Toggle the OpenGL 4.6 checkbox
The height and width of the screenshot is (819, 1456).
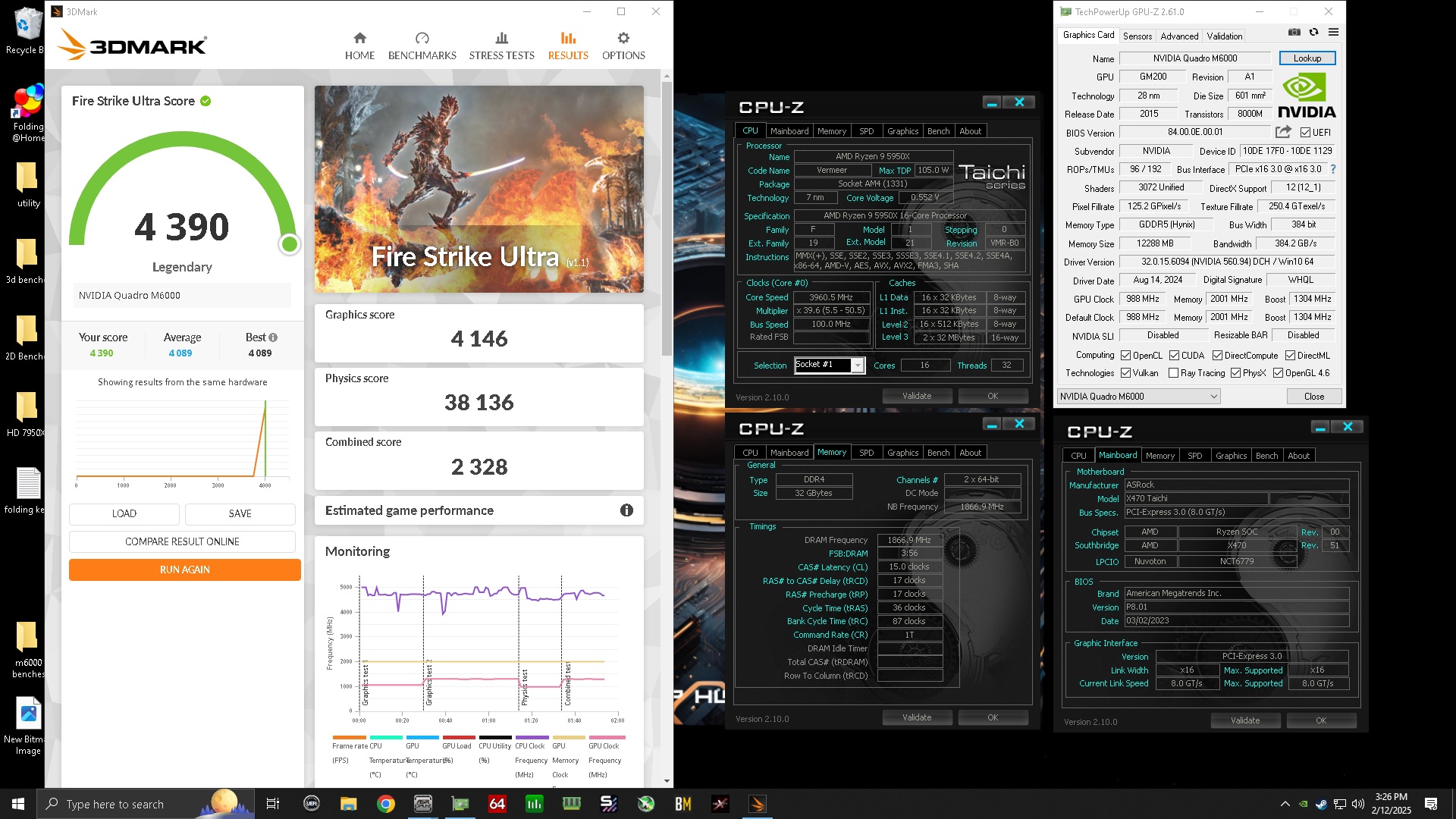[1278, 373]
